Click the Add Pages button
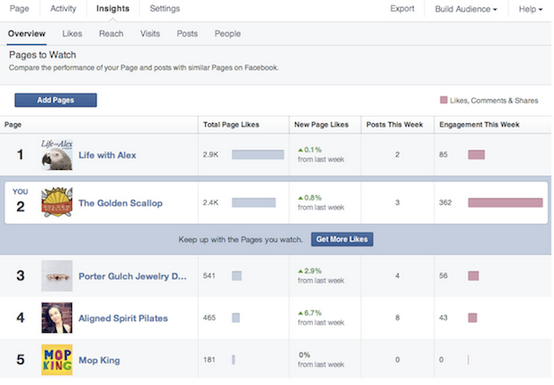The image size is (554, 385). (x=55, y=100)
